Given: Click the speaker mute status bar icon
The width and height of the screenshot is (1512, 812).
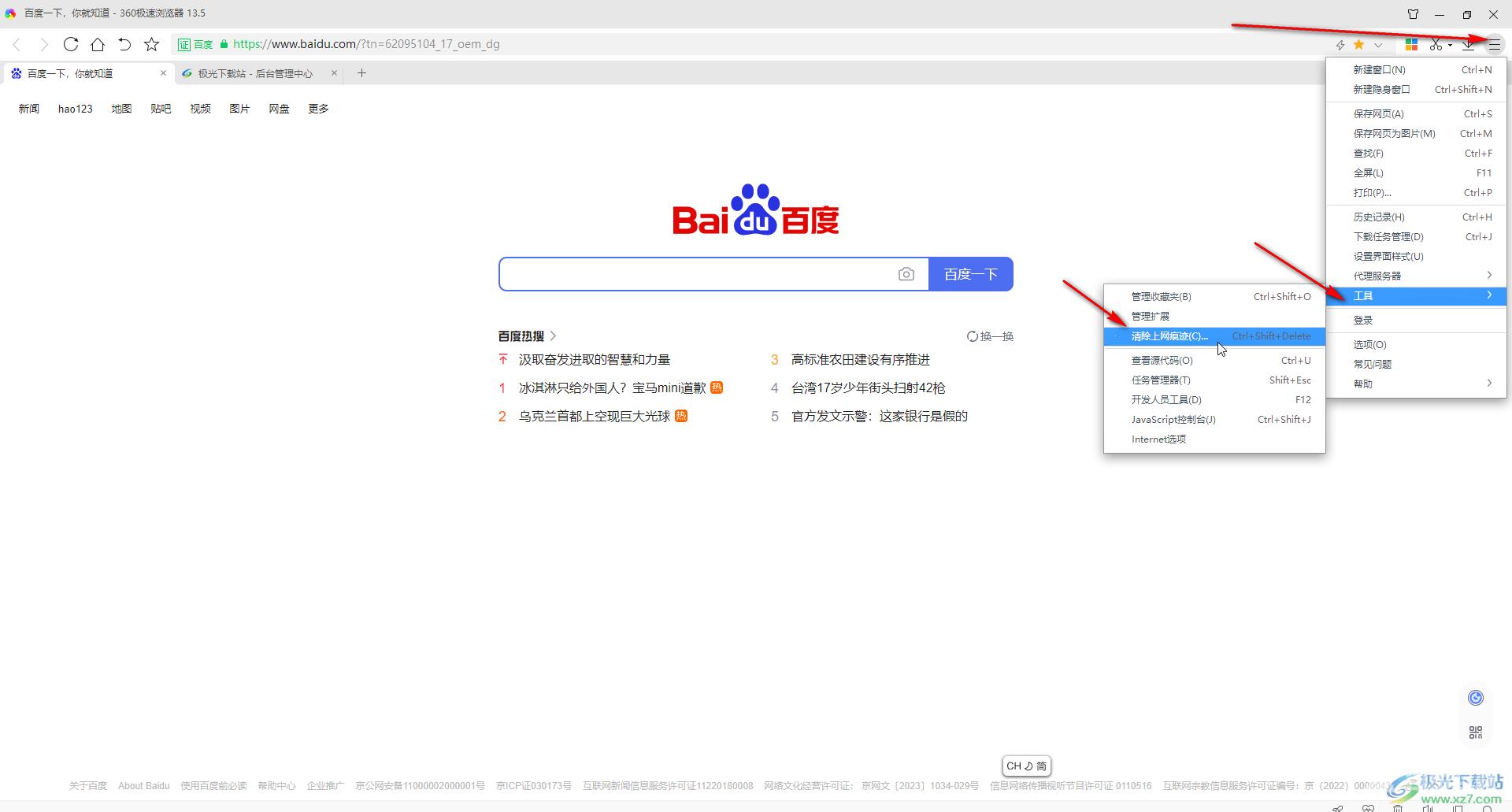Looking at the screenshot, I should 1428,808.
